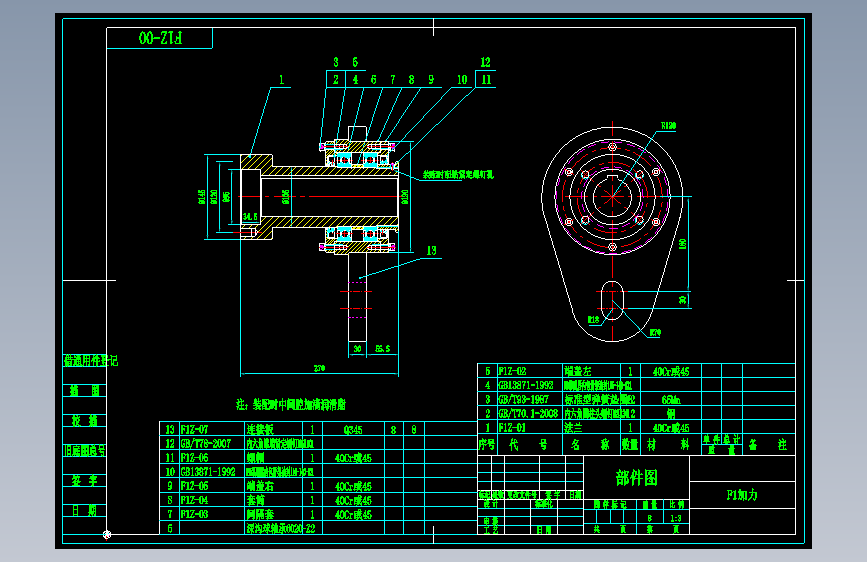Viewport: 867px width, 562px height.
Task: Select part name 间隔套 in row 7
Action: tap(260, 514)
